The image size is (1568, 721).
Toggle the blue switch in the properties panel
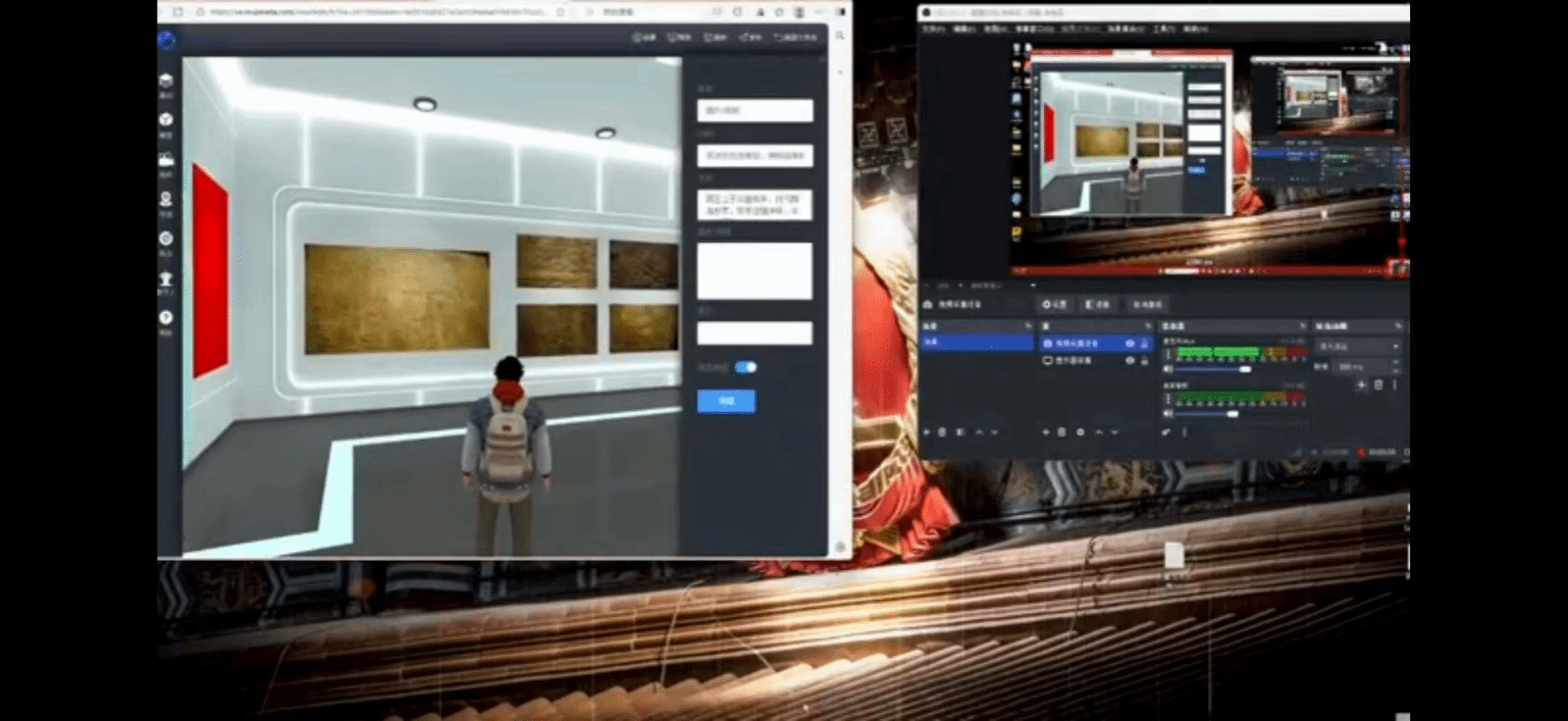point(746,367)
